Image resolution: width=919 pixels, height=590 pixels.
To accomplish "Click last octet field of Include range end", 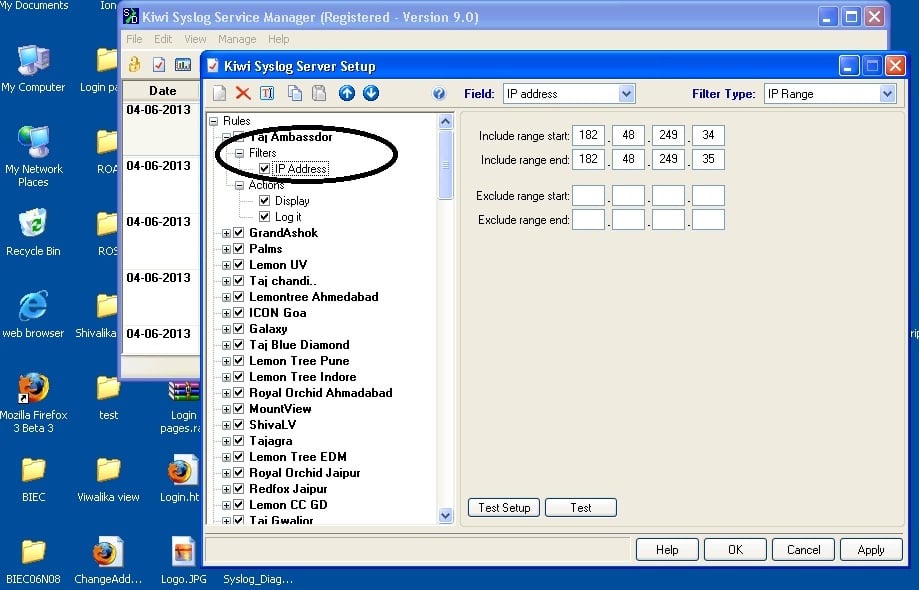I will click(x=708, y=159).
